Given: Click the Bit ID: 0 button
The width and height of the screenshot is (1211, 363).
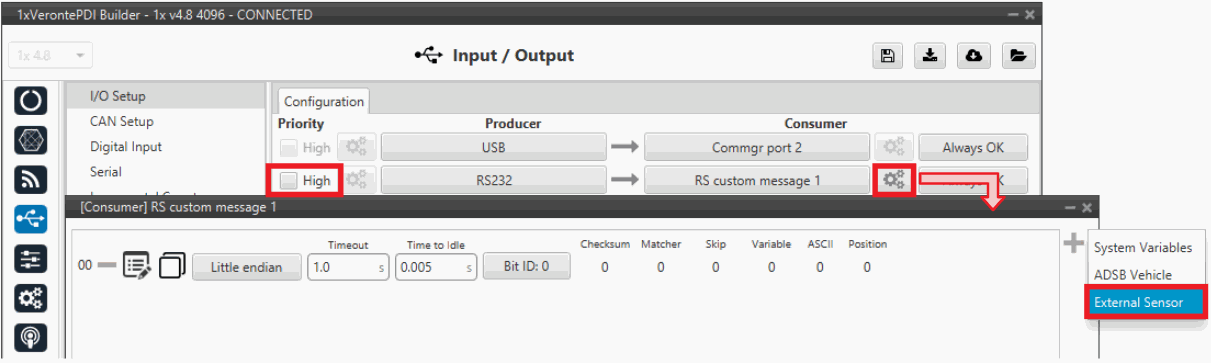Looking at the screenshot, I should click(527, 266).
